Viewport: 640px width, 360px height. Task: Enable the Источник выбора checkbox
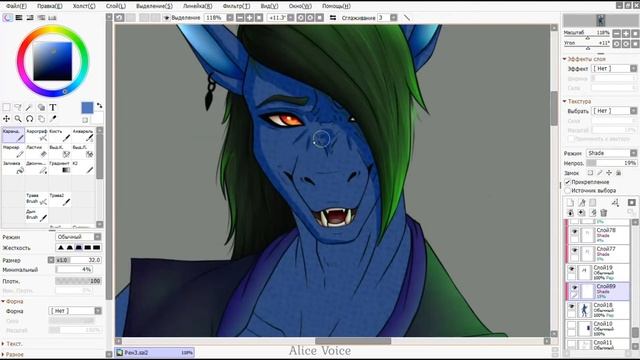click(x=568, y=191)
